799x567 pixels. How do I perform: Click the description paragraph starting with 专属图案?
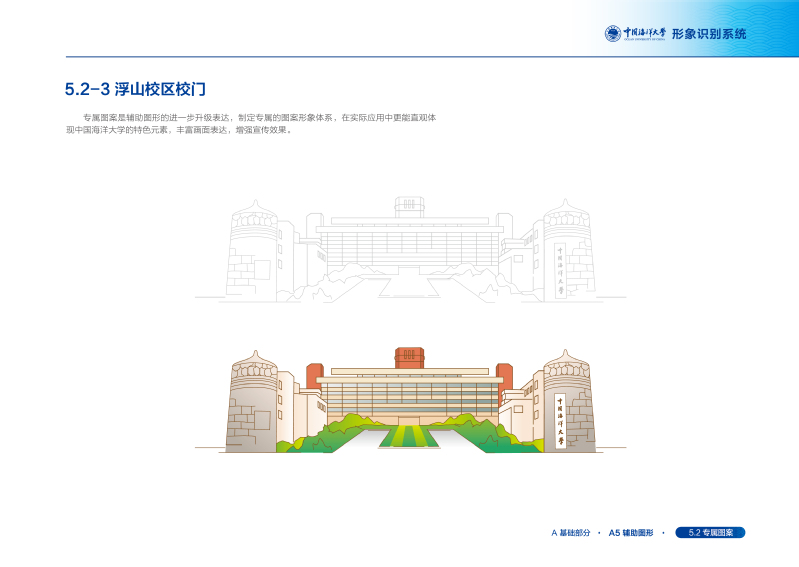250,124
